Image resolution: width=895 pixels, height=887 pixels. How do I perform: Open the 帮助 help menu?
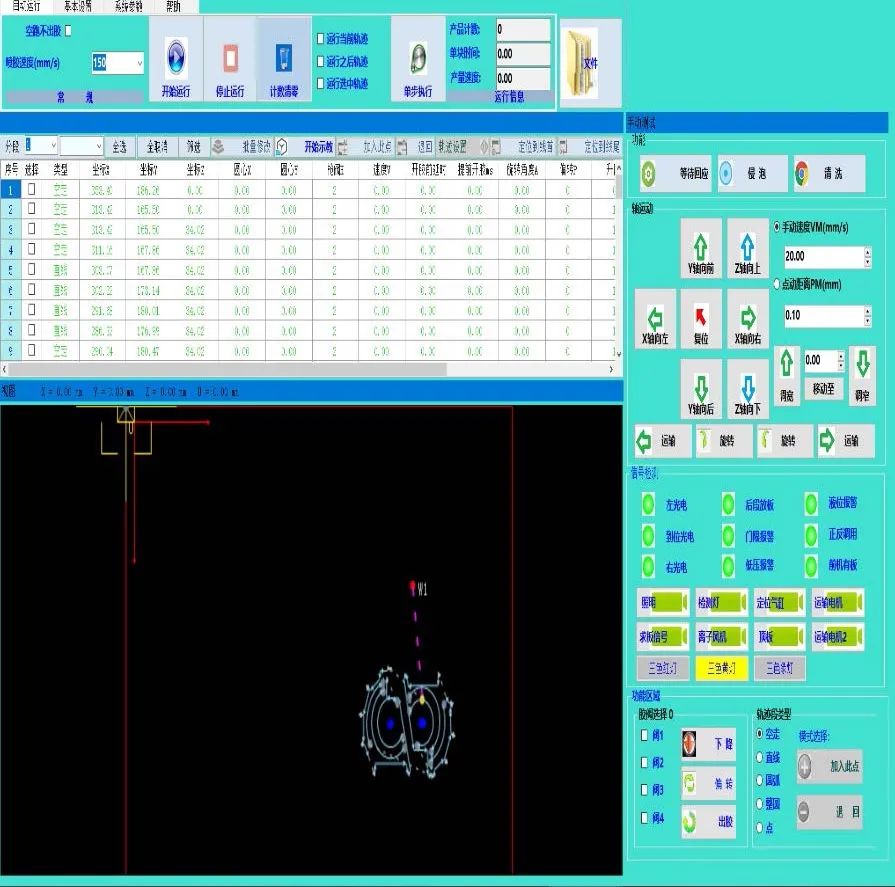pyautogui.click(x=173, y=6)
